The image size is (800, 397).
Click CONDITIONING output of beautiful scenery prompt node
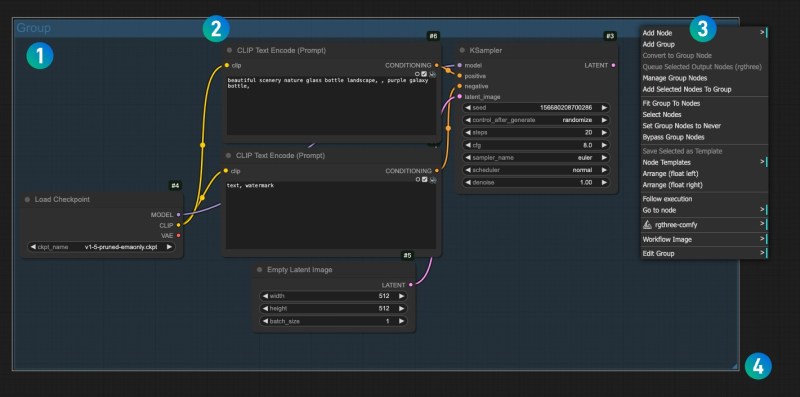pyautogui.click(x=437, y=65)
